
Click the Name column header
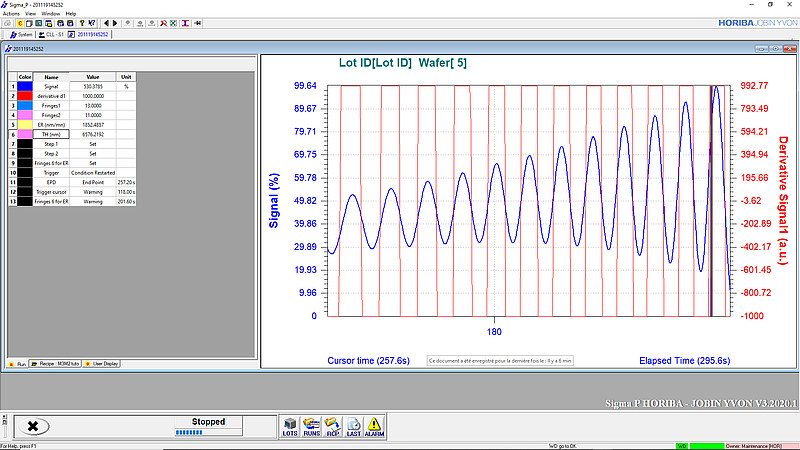[51, 77]
